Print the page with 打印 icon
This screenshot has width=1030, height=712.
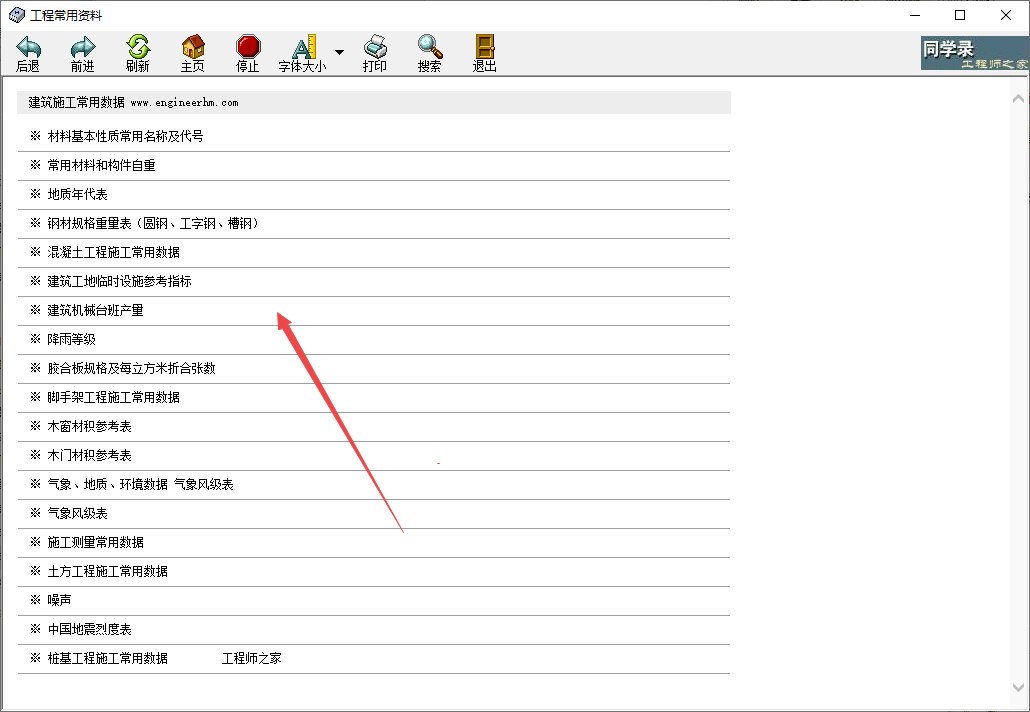point(375,47)
